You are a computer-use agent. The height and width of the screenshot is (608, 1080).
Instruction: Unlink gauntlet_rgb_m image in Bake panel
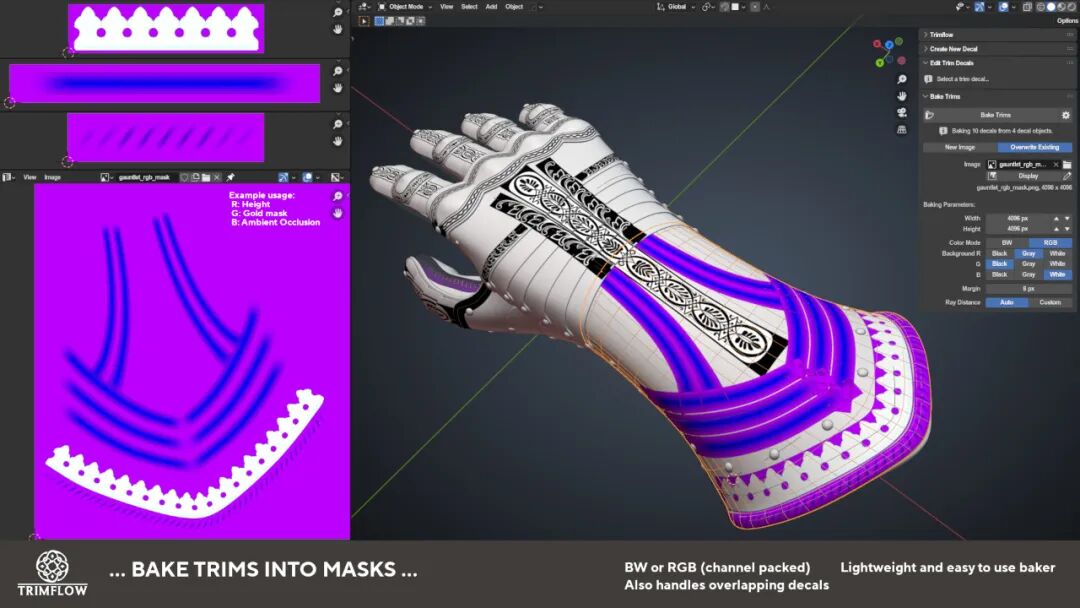point(1055,165)
